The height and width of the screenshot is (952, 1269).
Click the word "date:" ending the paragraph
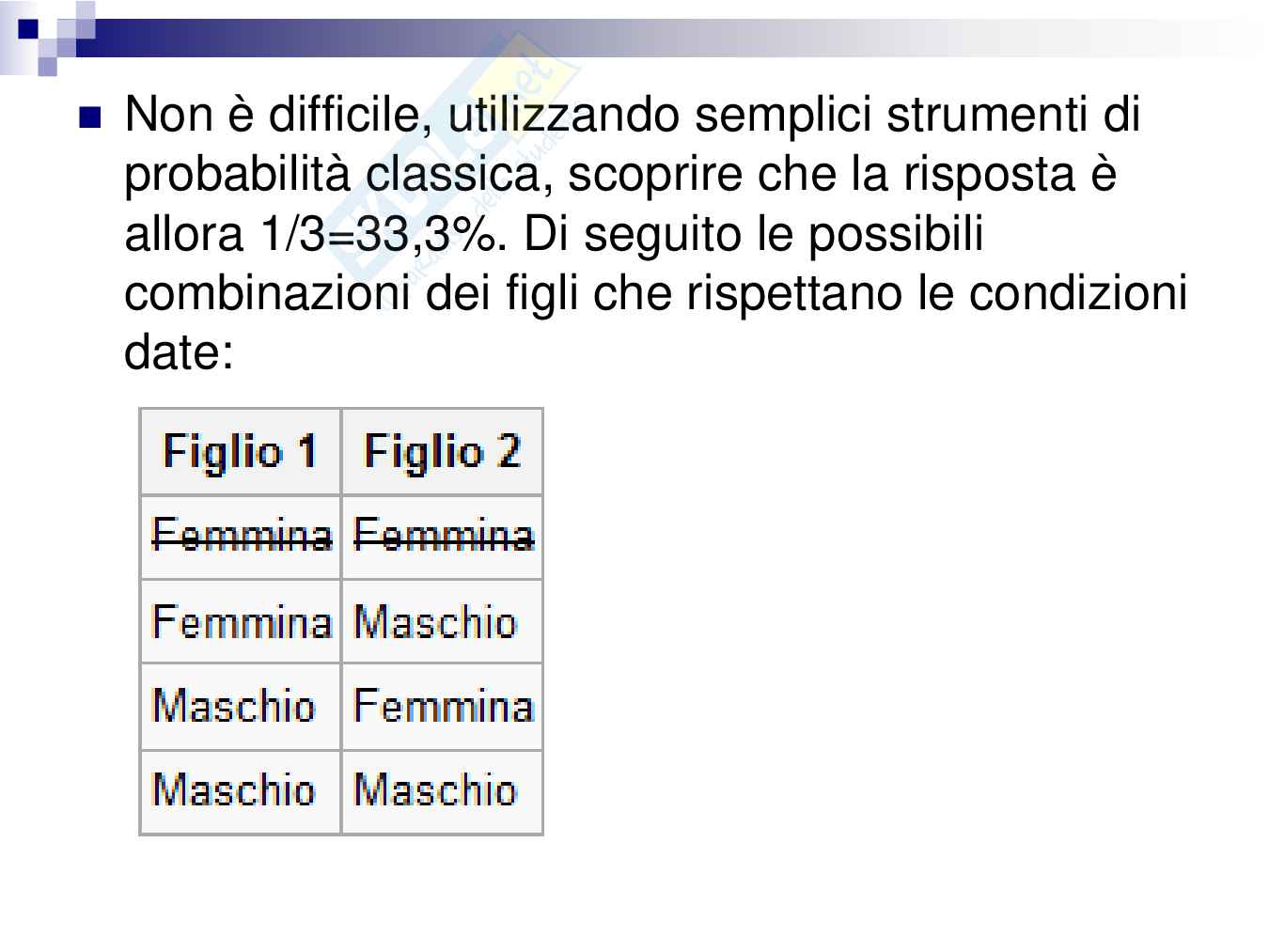(x=179, y=352)
